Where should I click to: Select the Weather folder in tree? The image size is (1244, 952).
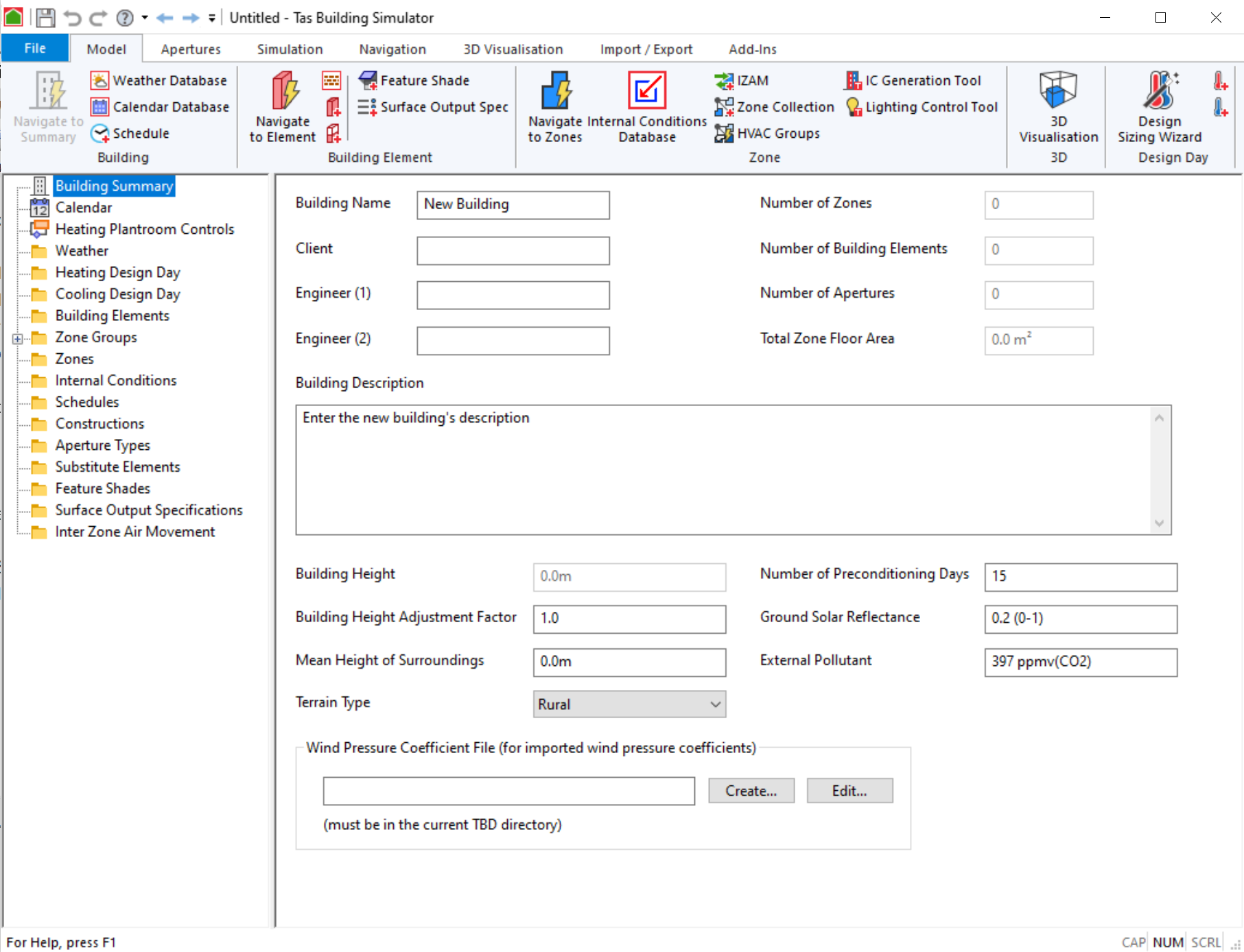coord(82,250)
